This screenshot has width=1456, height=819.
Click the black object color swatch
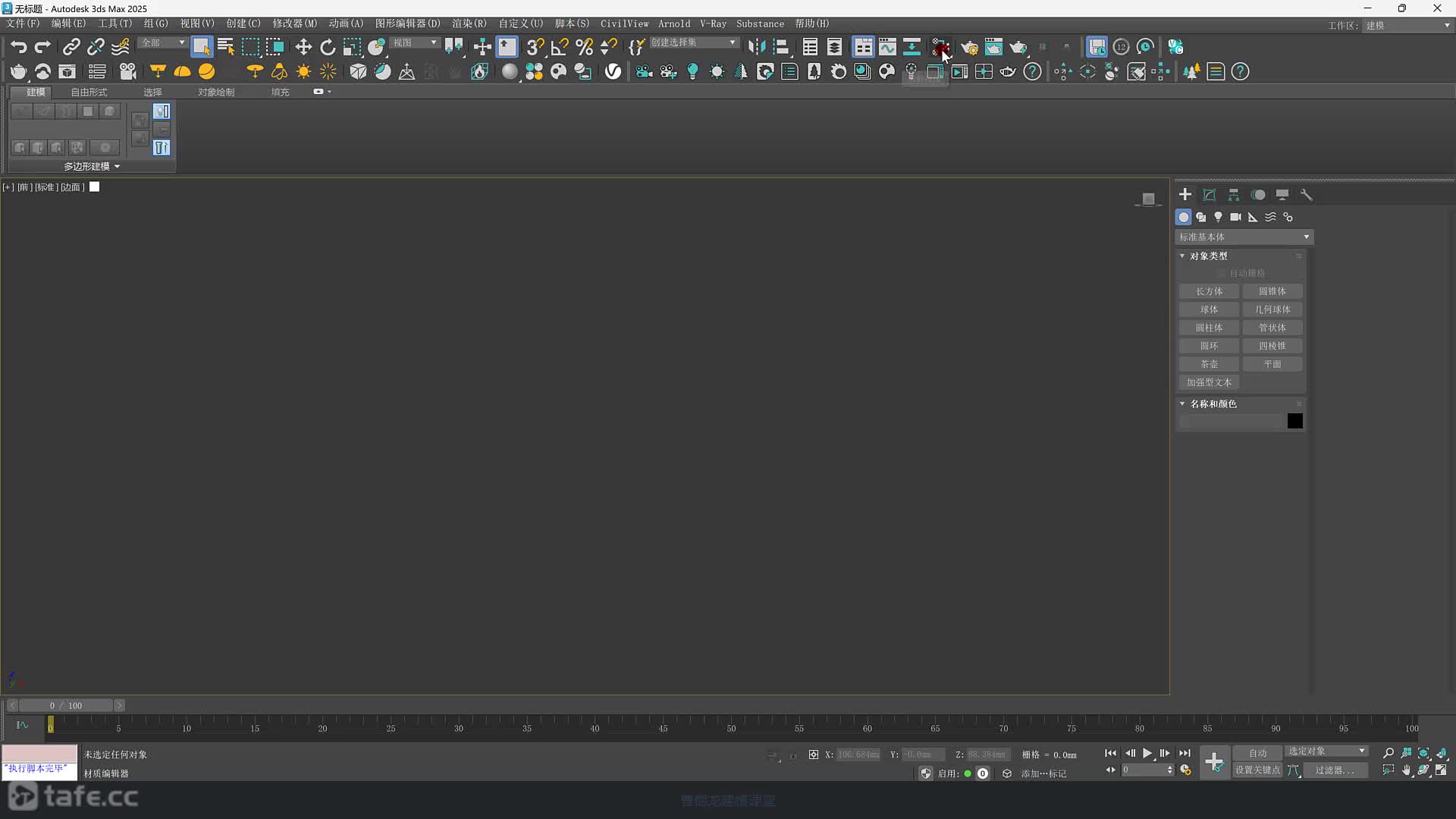[1294, 422]
